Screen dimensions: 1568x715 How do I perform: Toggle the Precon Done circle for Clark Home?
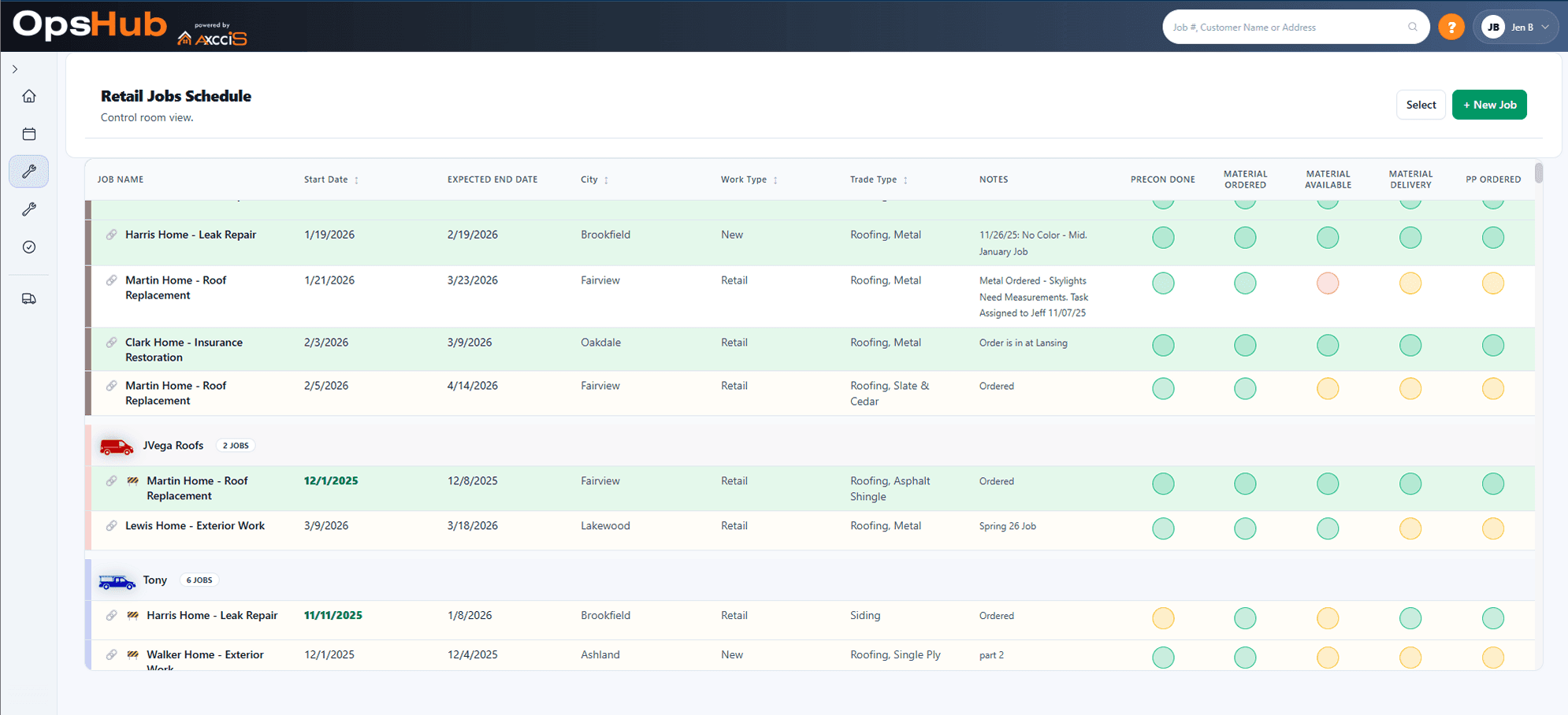point(1163,345)
